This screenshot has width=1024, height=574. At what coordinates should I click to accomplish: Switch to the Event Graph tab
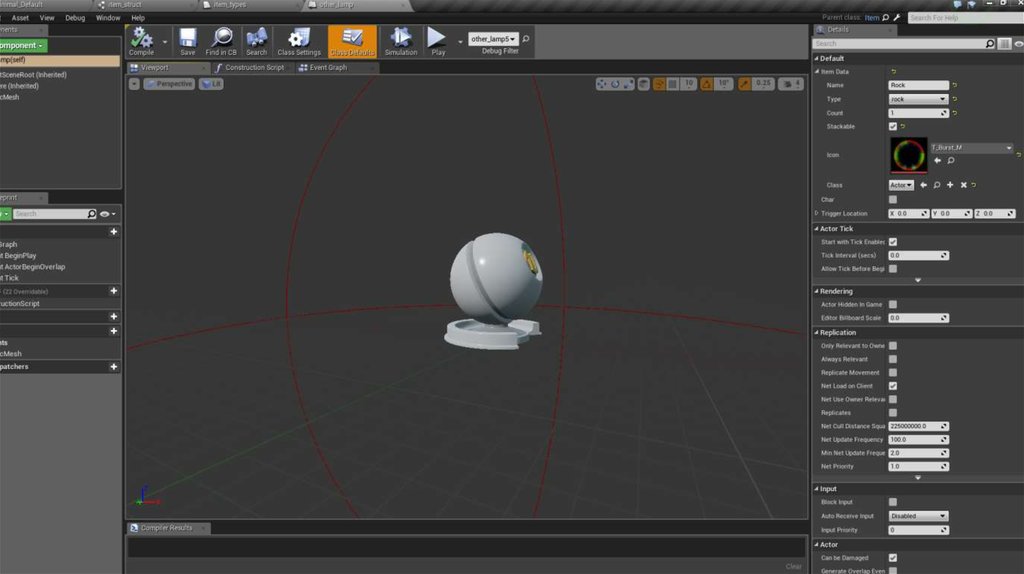coord(328,68)
